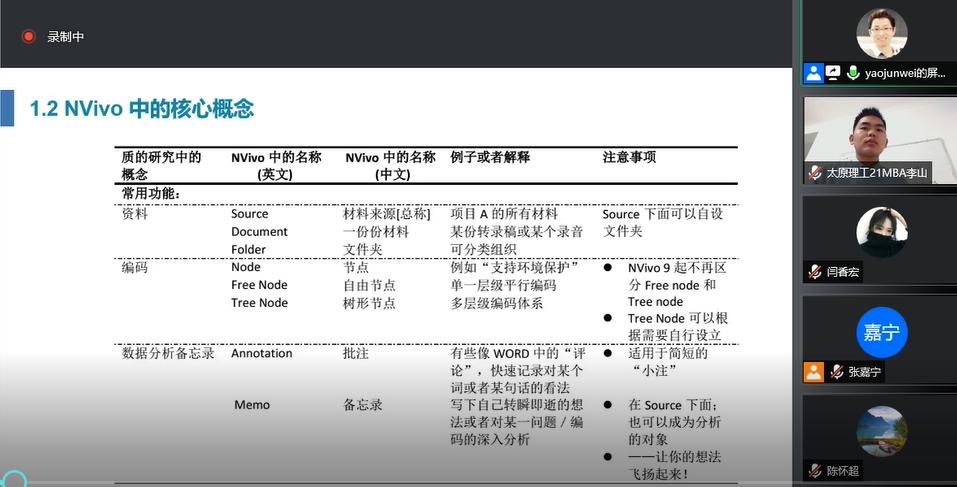The width and height of the screenshot is (957, 487).
Task: Click the 张嘉宁 participant name label
Action: point(865,372)
